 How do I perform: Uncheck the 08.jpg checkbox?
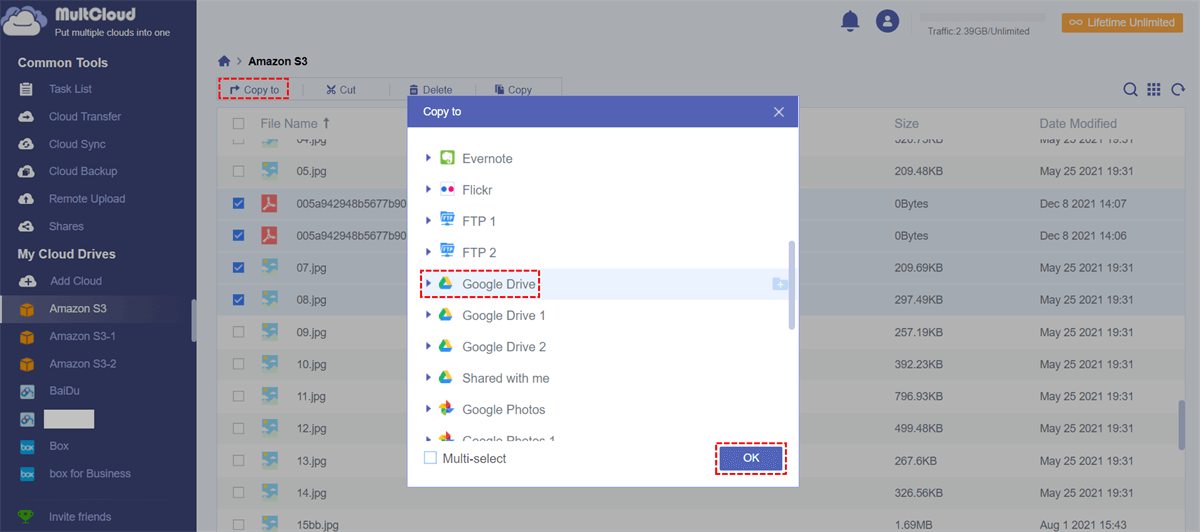[x=238, y=299]
